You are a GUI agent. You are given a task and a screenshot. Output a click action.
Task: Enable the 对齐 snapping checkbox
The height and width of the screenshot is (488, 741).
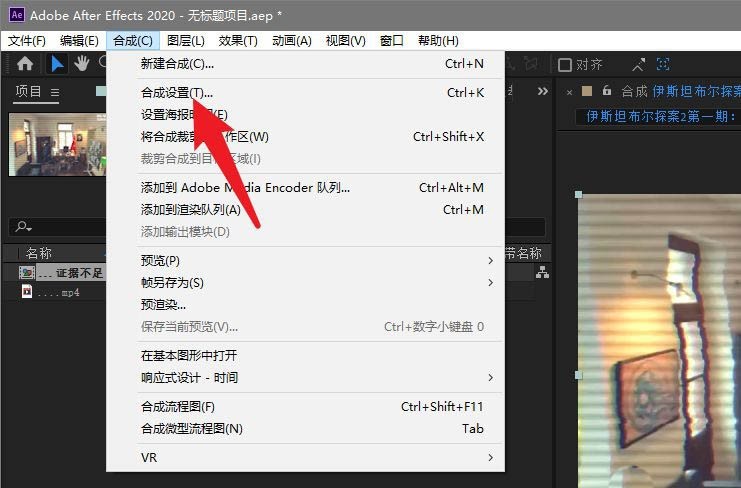[565, 65]
